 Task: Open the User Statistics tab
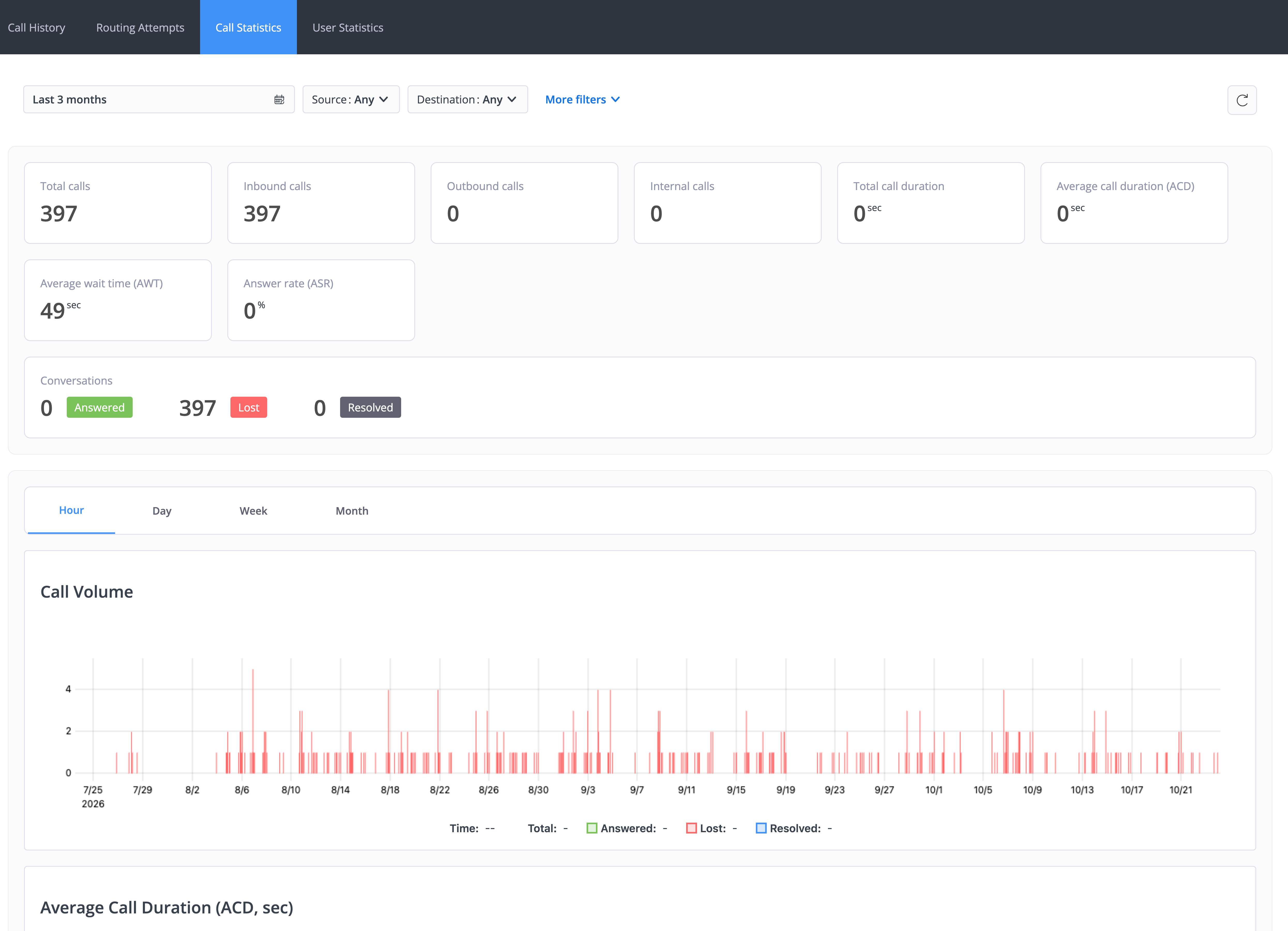click(348, 27)
